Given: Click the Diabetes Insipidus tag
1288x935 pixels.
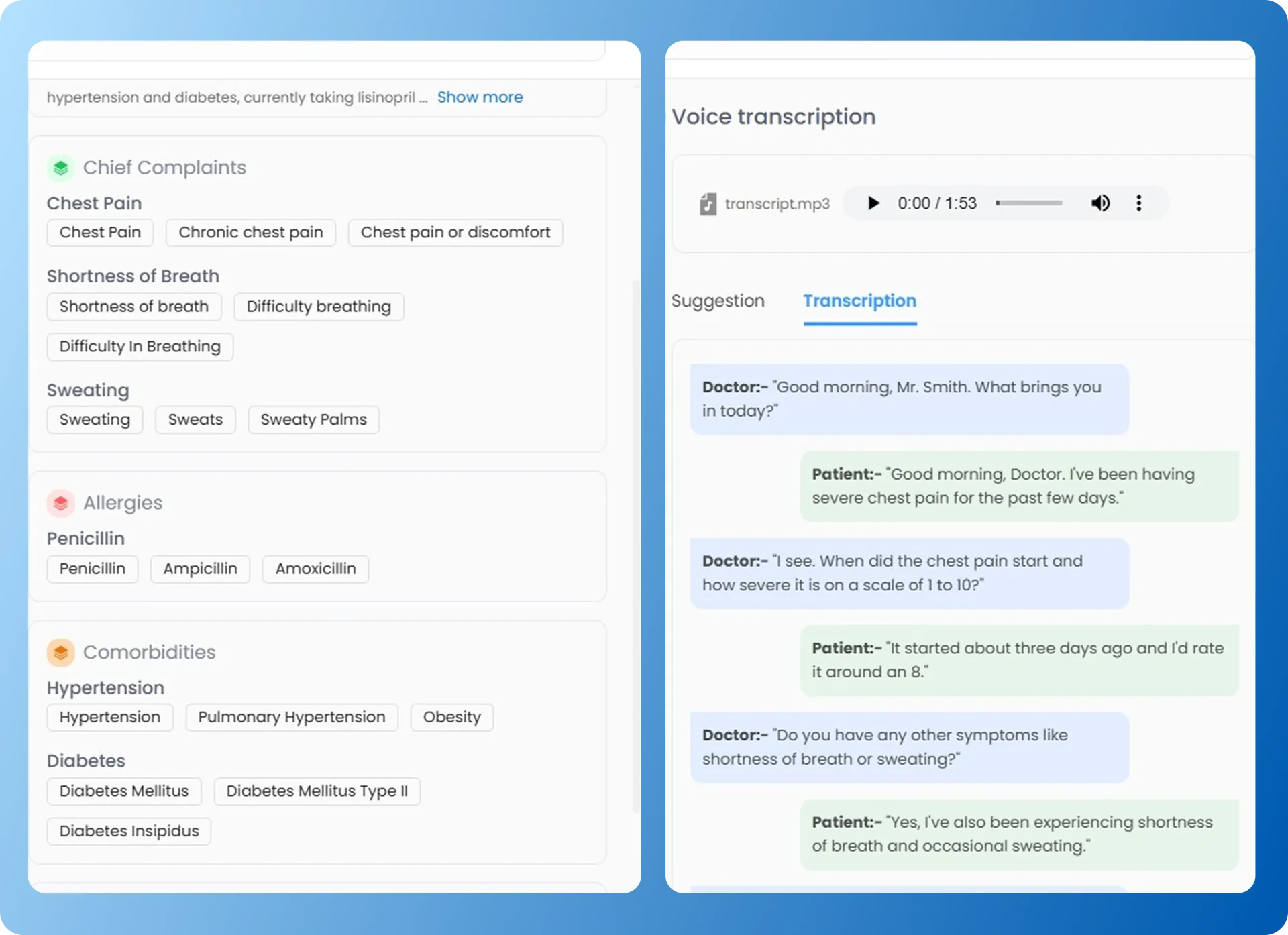Looking at the screenshot, I should coord(129,831).
